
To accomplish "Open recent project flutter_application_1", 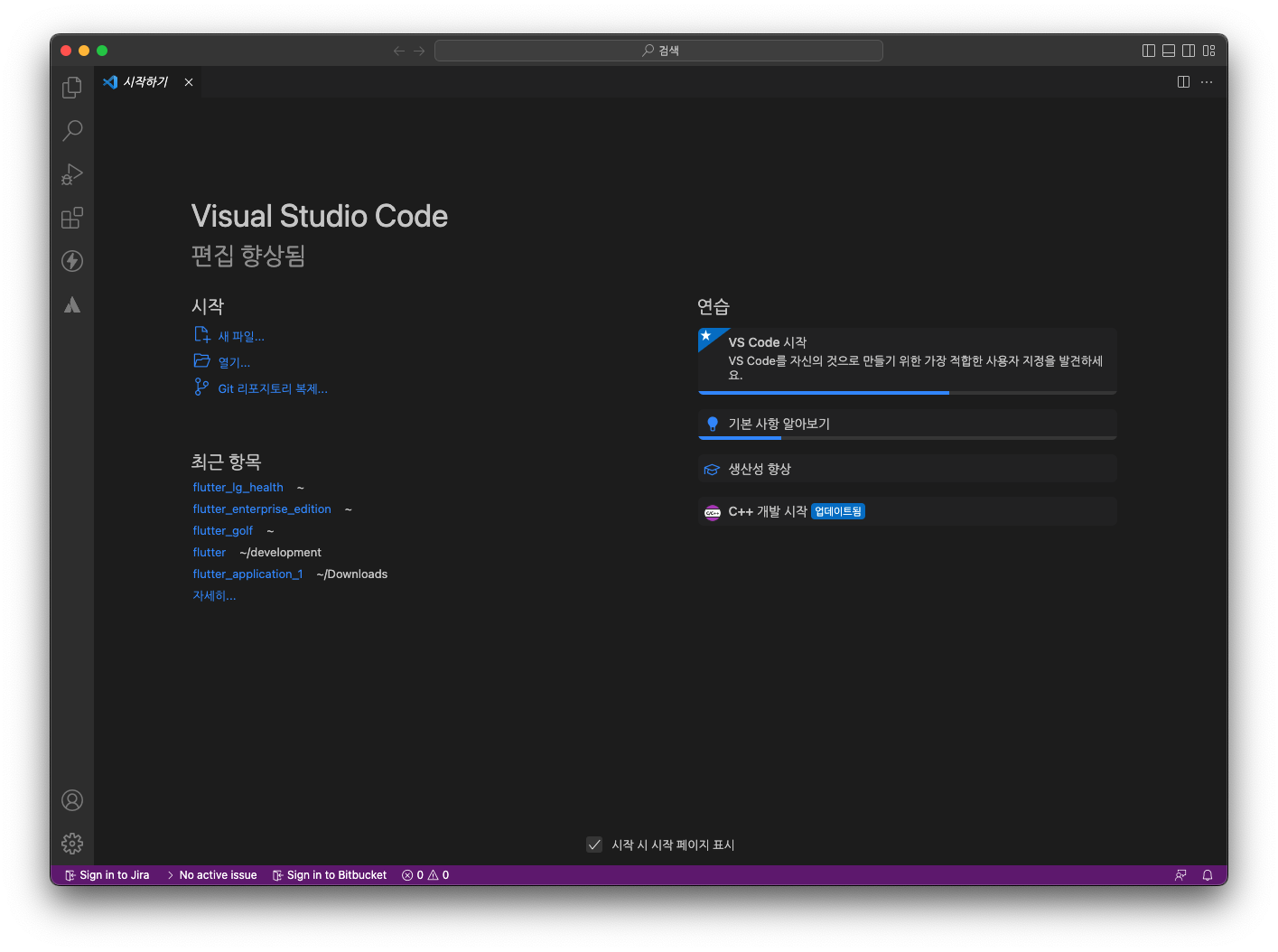I will [x=247, y=574].
